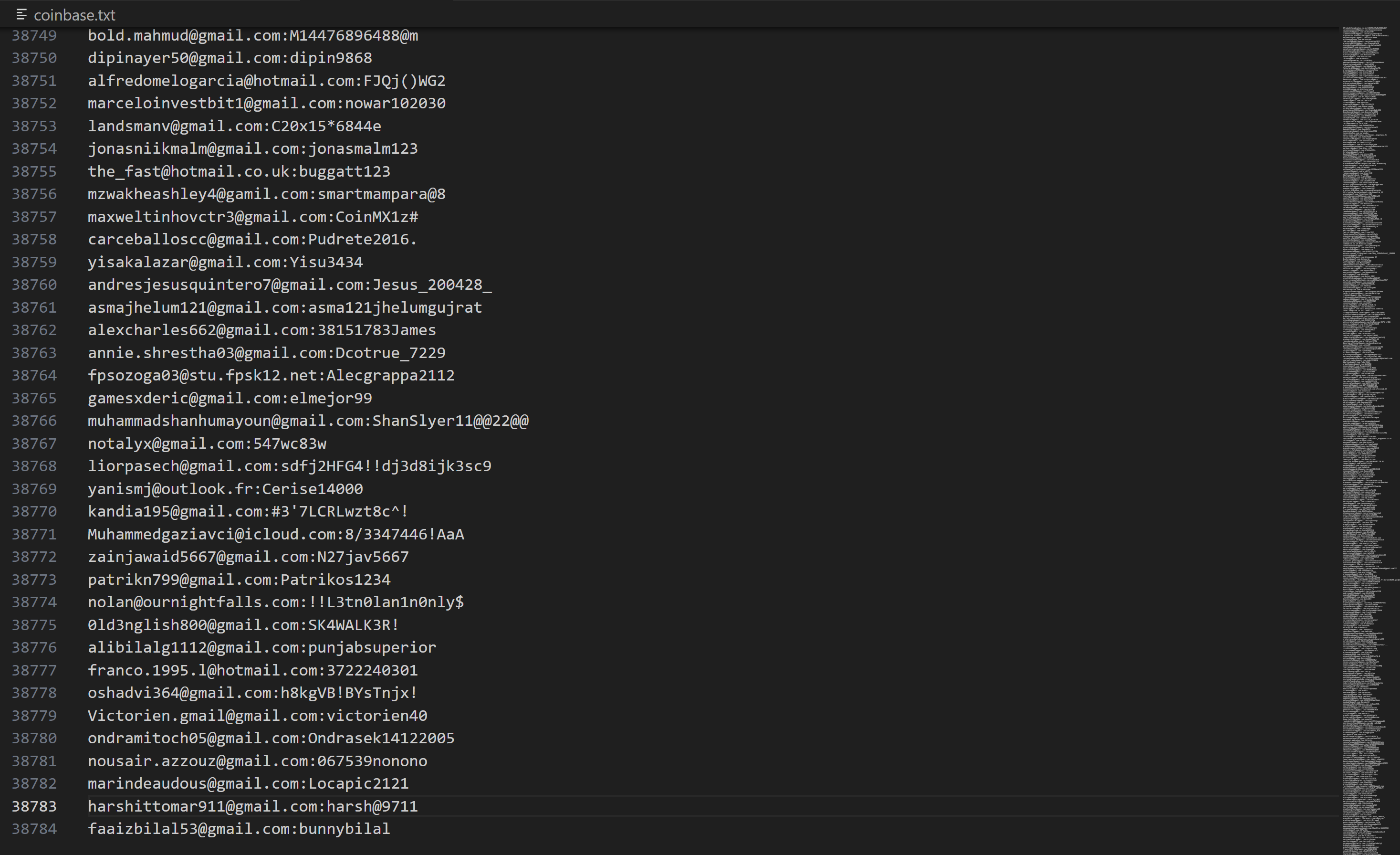1400x855 pixels.
Task: Select line number 38777 in gutter
Action: point(34,670)
